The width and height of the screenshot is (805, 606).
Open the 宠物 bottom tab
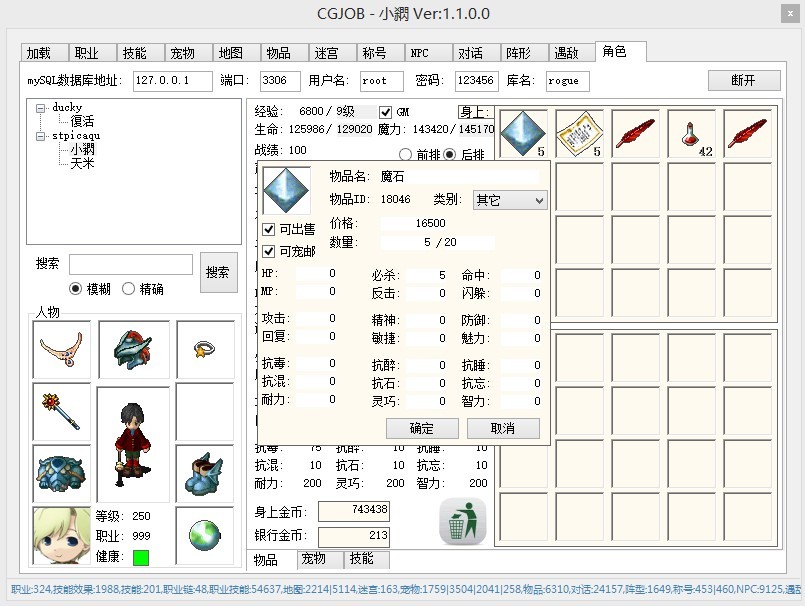(313, 559)
